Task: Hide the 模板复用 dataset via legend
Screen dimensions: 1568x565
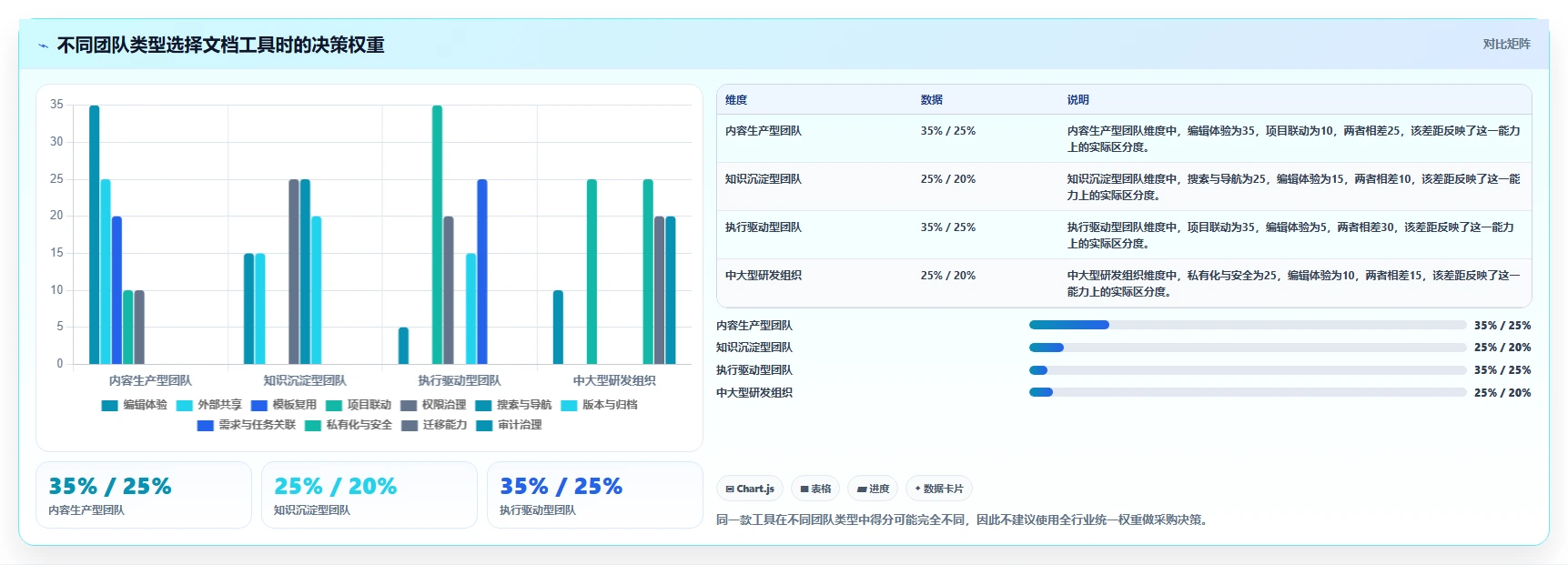Action: 284,405
